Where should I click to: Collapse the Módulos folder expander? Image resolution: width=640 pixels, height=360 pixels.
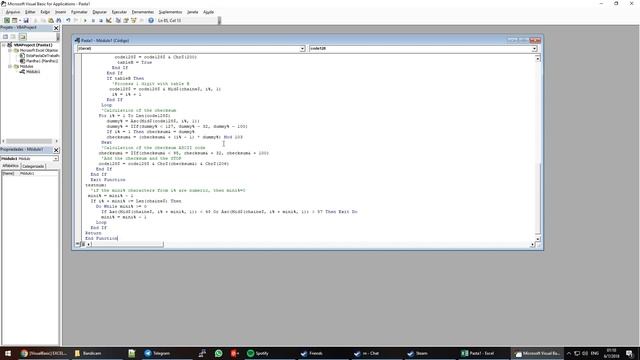click(10, 66)
